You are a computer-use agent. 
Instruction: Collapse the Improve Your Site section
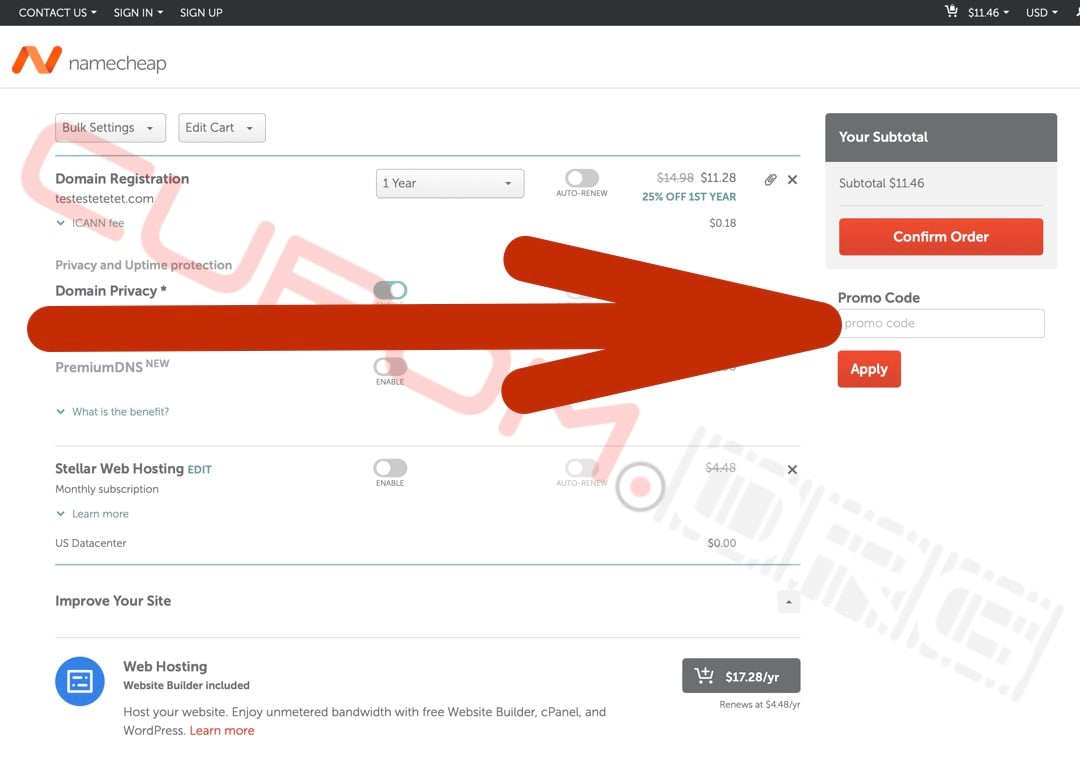pyautogui.click(x=789, y=602)
